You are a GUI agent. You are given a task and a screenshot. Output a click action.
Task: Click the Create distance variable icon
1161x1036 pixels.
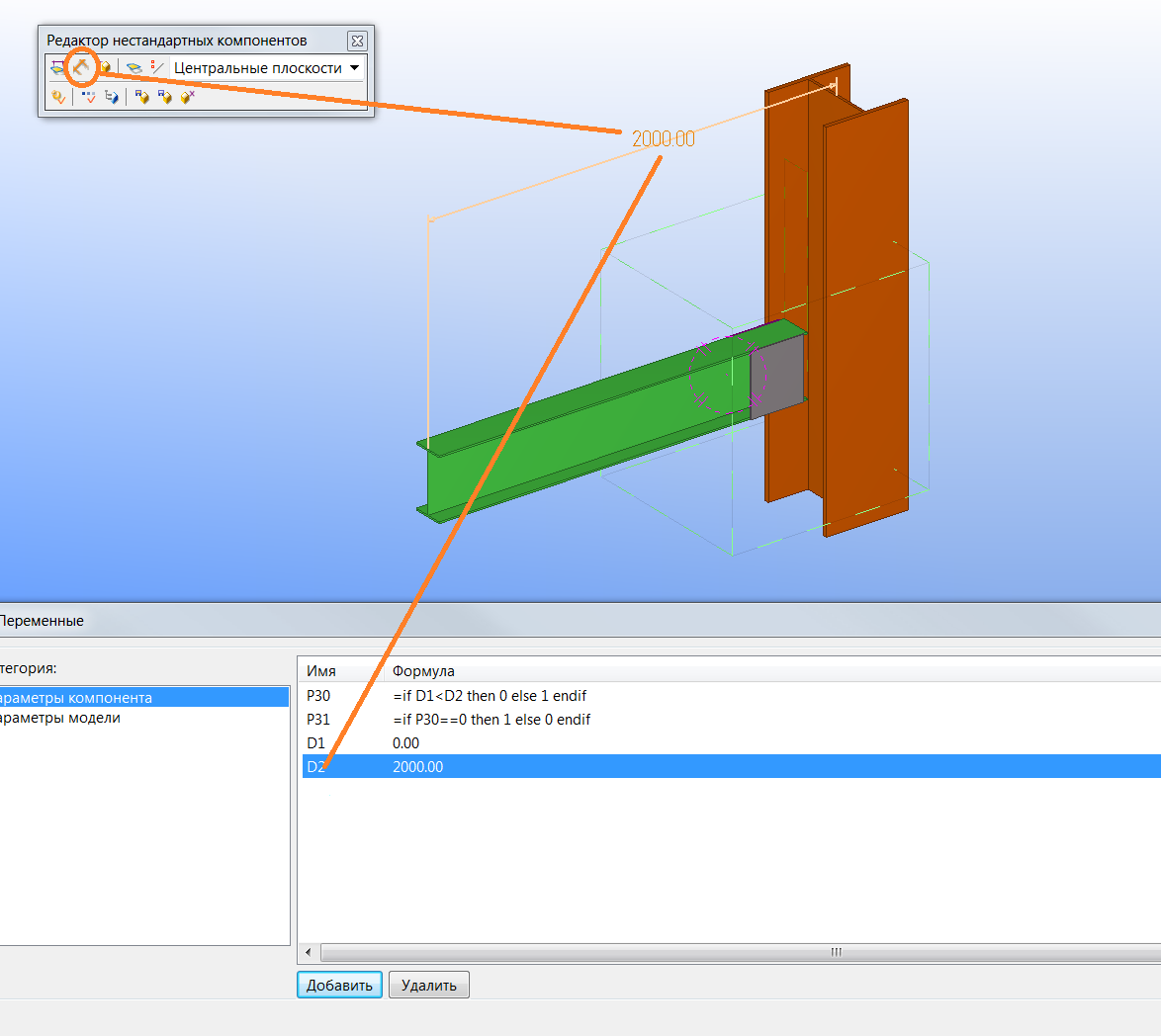coord(56,68)
